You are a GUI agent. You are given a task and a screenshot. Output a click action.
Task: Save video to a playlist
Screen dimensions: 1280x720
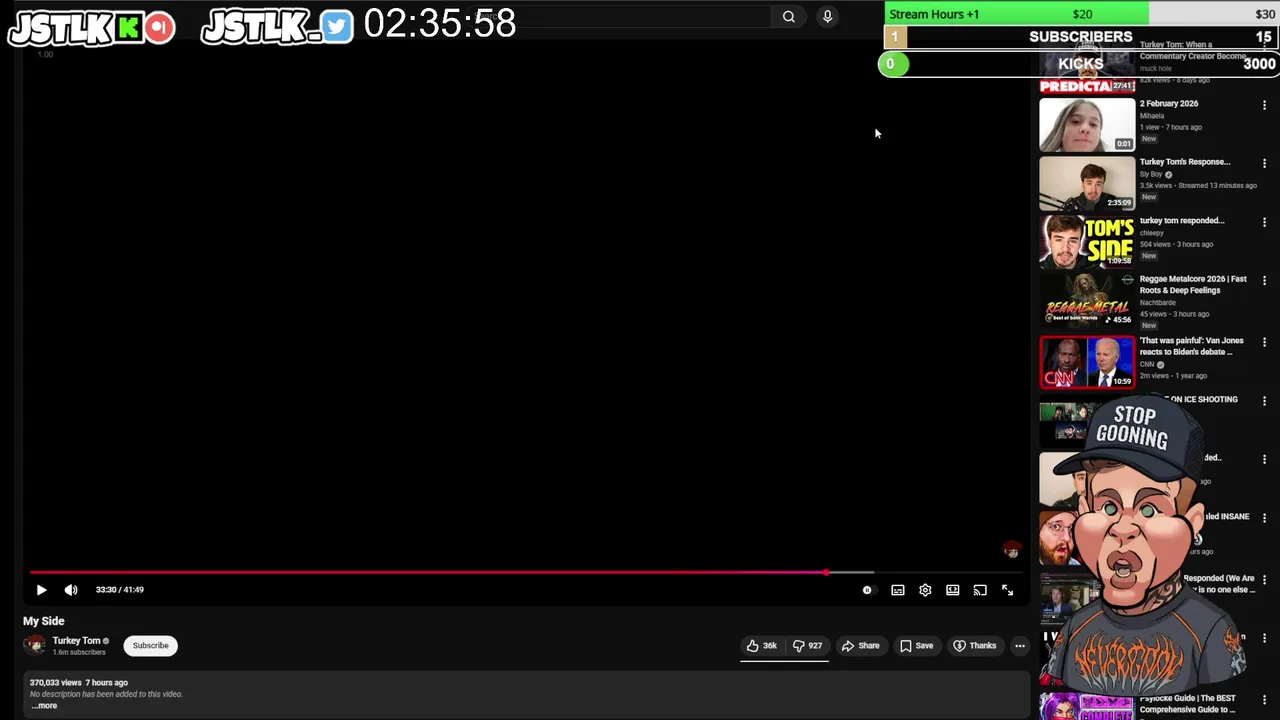(917, 646)
